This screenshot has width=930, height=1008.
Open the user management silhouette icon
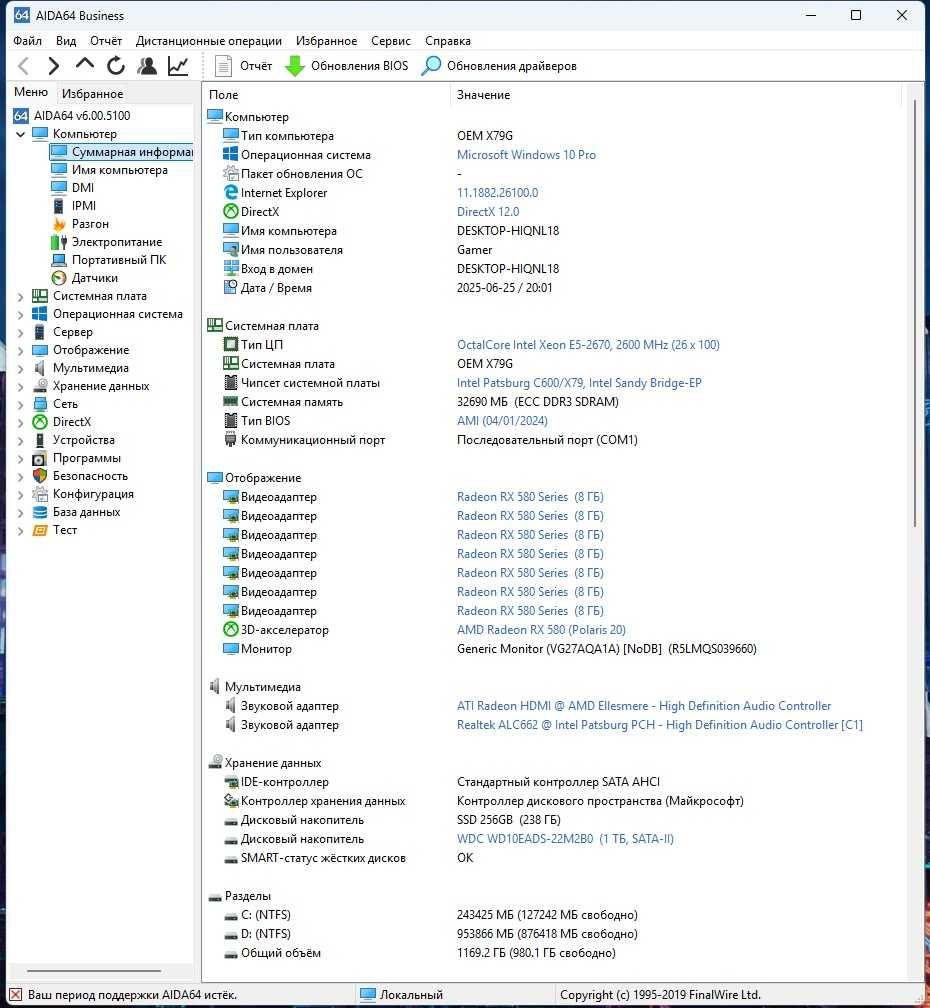147,66
